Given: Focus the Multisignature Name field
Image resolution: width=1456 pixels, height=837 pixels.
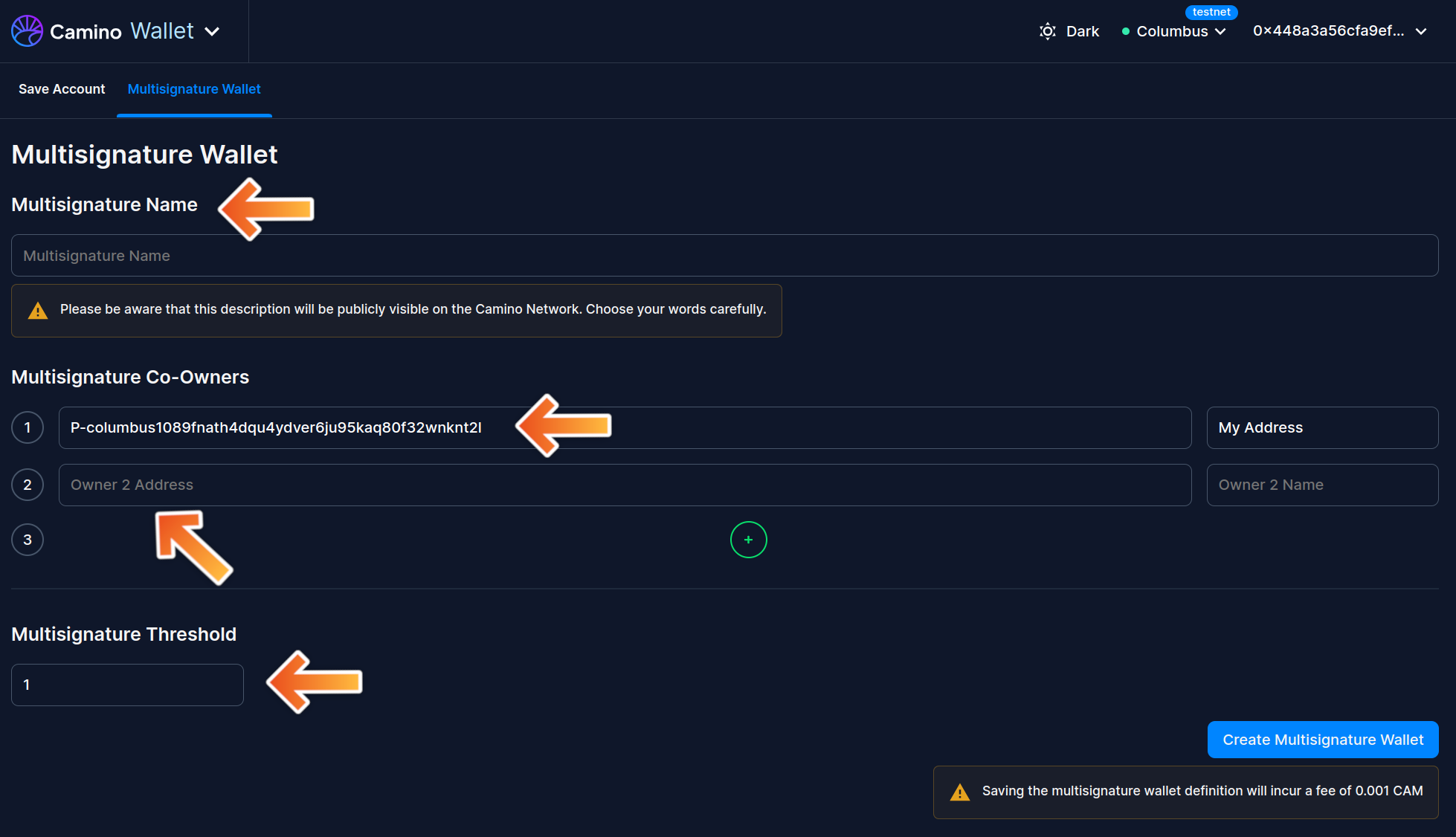Looking at the screenshot, I should pos(724,256).
